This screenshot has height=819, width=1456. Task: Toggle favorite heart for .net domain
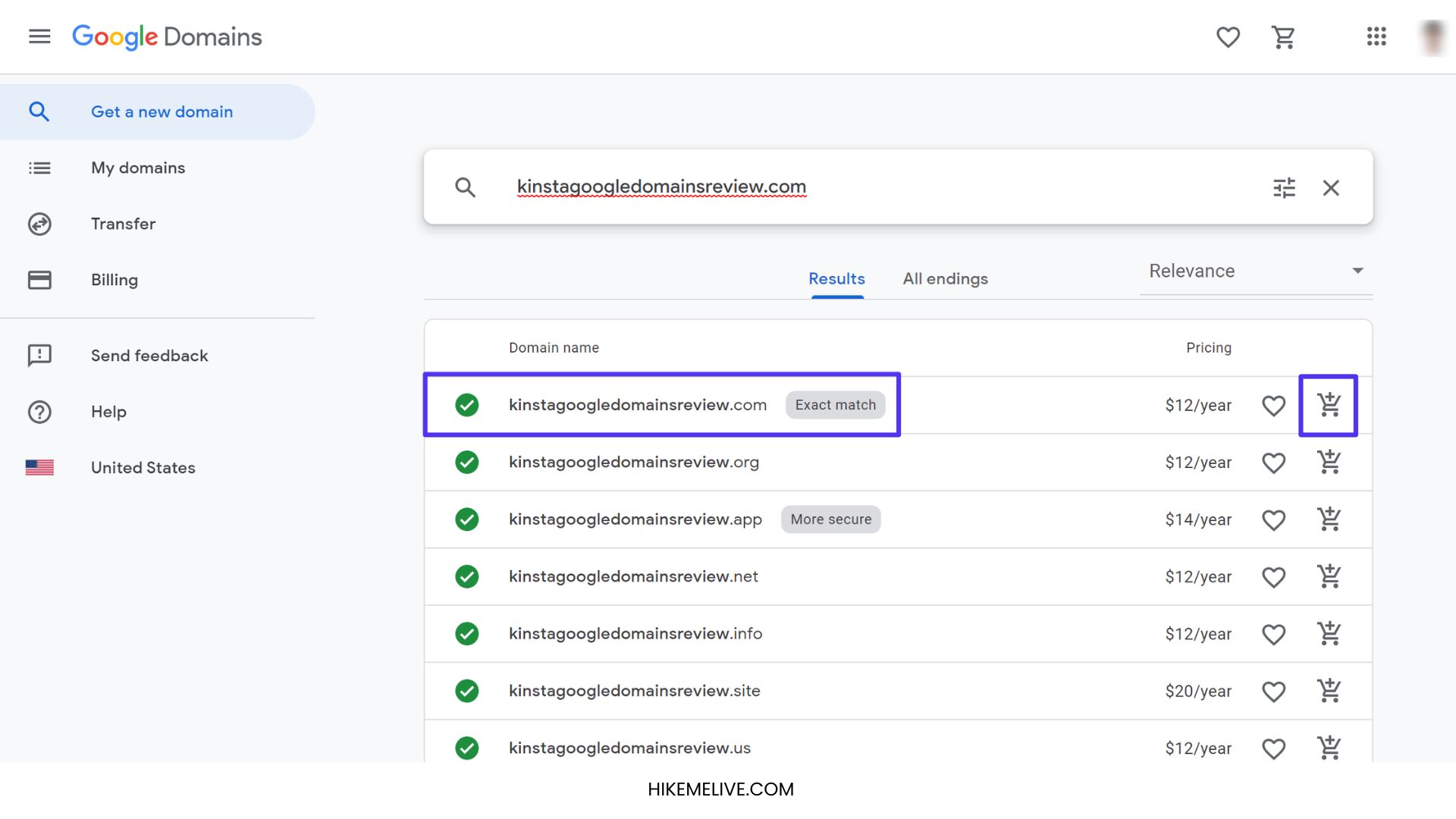1274,576
